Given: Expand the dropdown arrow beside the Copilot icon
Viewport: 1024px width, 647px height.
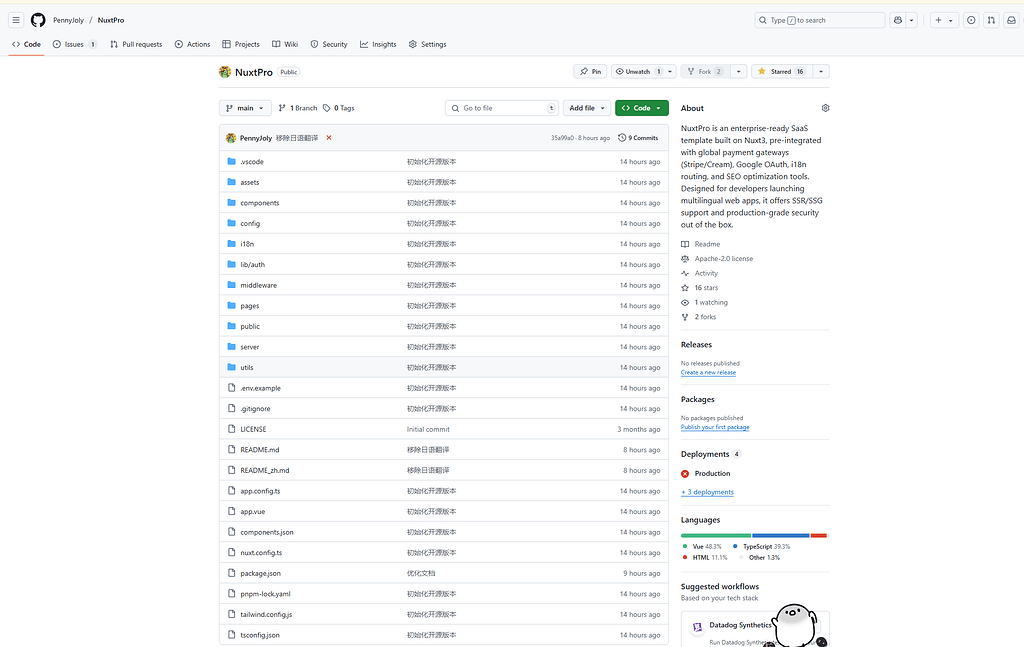Looking at the screenshot, I should point(912,20).
